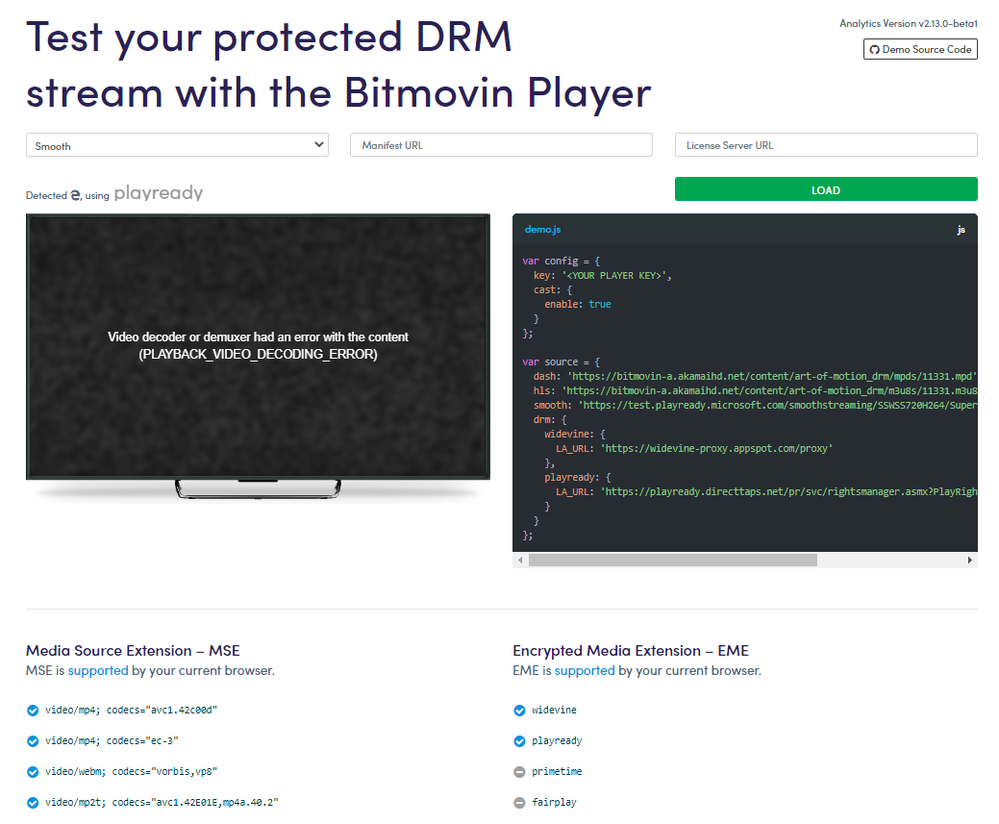Focus the License Server URL field
The height and width of the screenshot is (824, 999).
click(826, 145)
